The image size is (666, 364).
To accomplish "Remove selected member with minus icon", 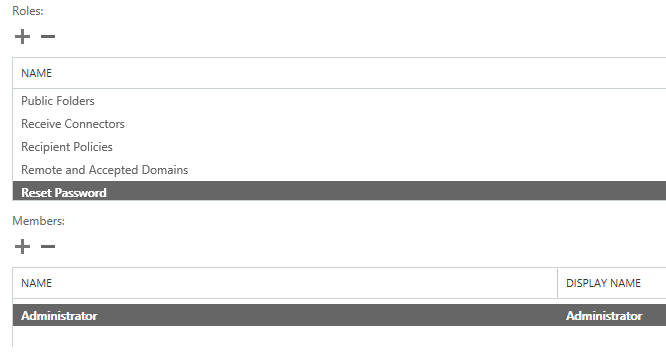I will click(x=48, y=246).
